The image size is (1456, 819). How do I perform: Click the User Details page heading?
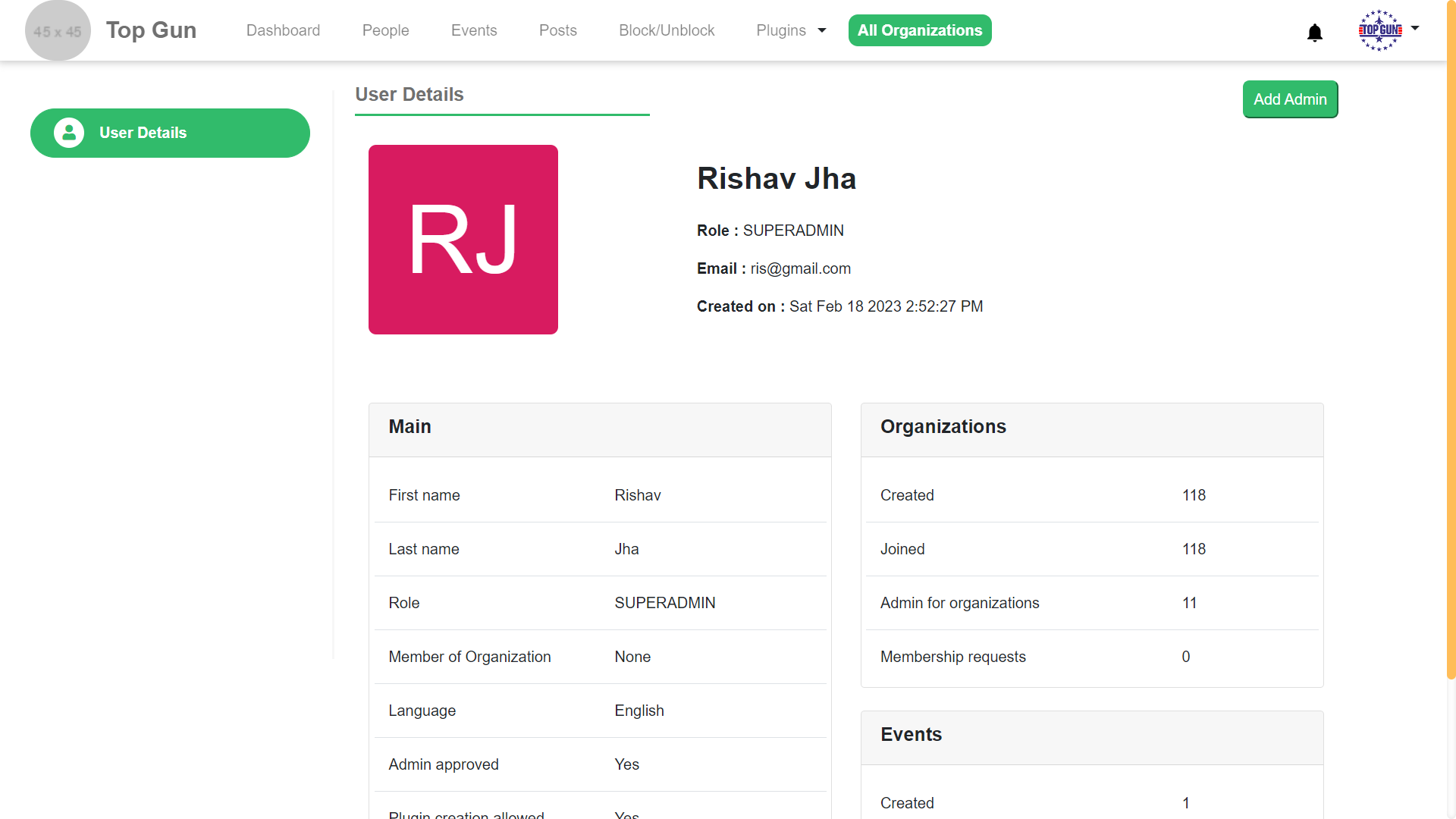point(409,94)
